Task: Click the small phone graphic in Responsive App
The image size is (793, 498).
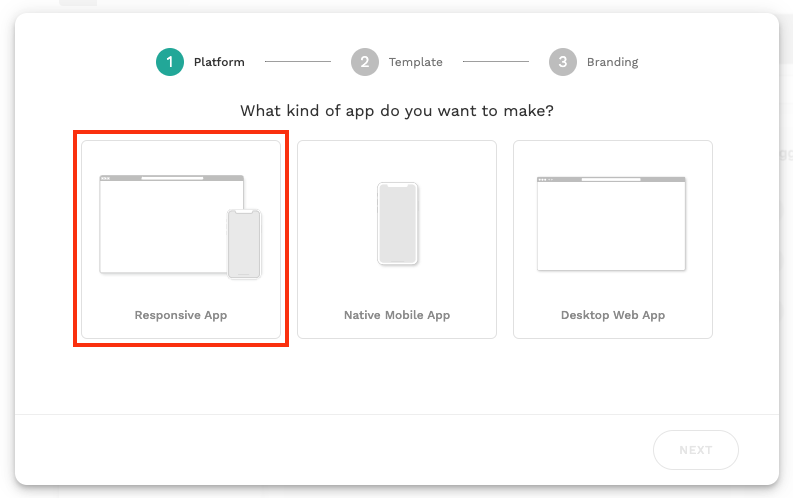Action: coord(244,244)
